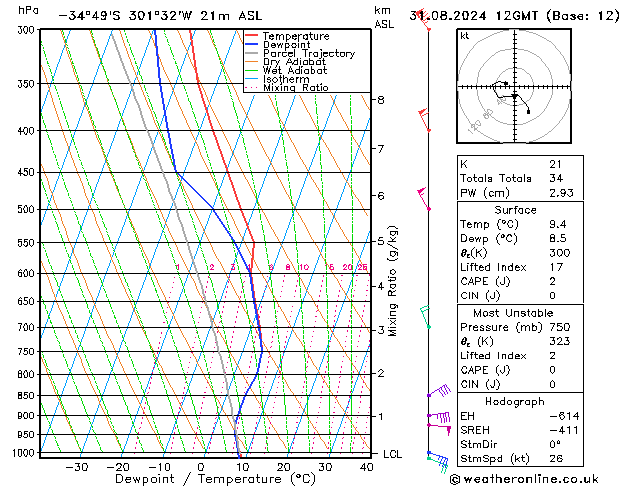
Task: Click the Mixing Ratio legend entry
Action: click(286, 87)
